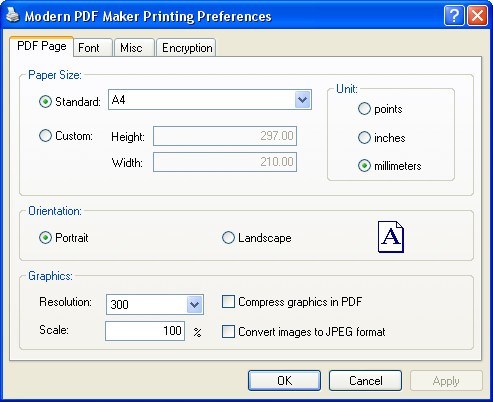Choose millimeters as the unit

pyautogui.click(x=364, y=166)
